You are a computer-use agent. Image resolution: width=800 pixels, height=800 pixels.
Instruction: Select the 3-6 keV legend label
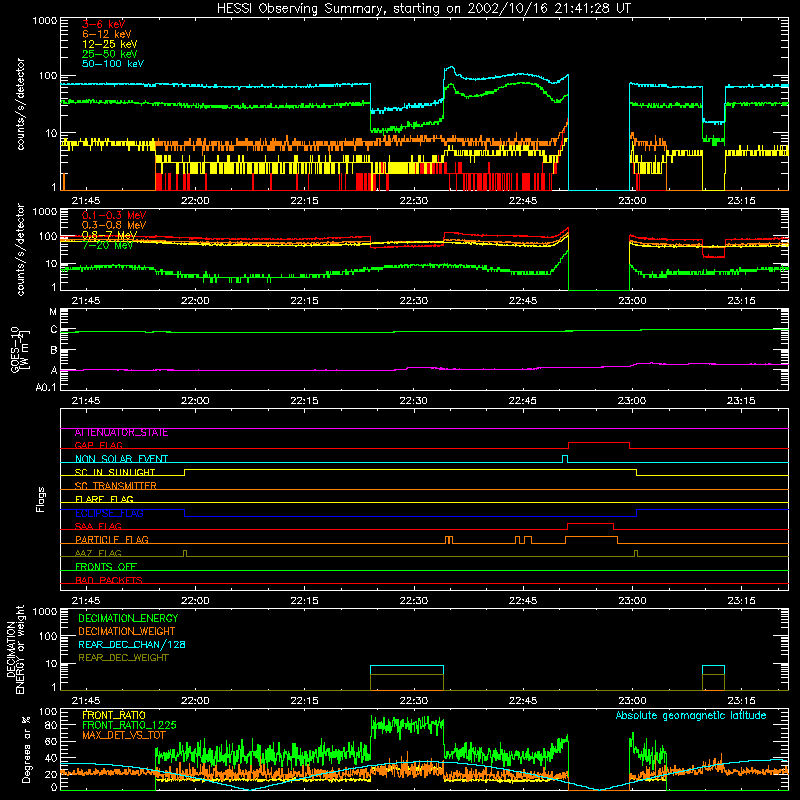coord(103,24)
